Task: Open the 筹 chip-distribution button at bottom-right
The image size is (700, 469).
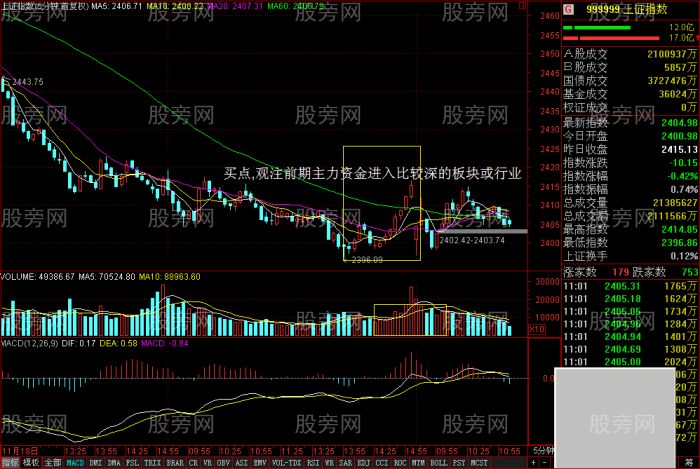Action: (689, 463)
